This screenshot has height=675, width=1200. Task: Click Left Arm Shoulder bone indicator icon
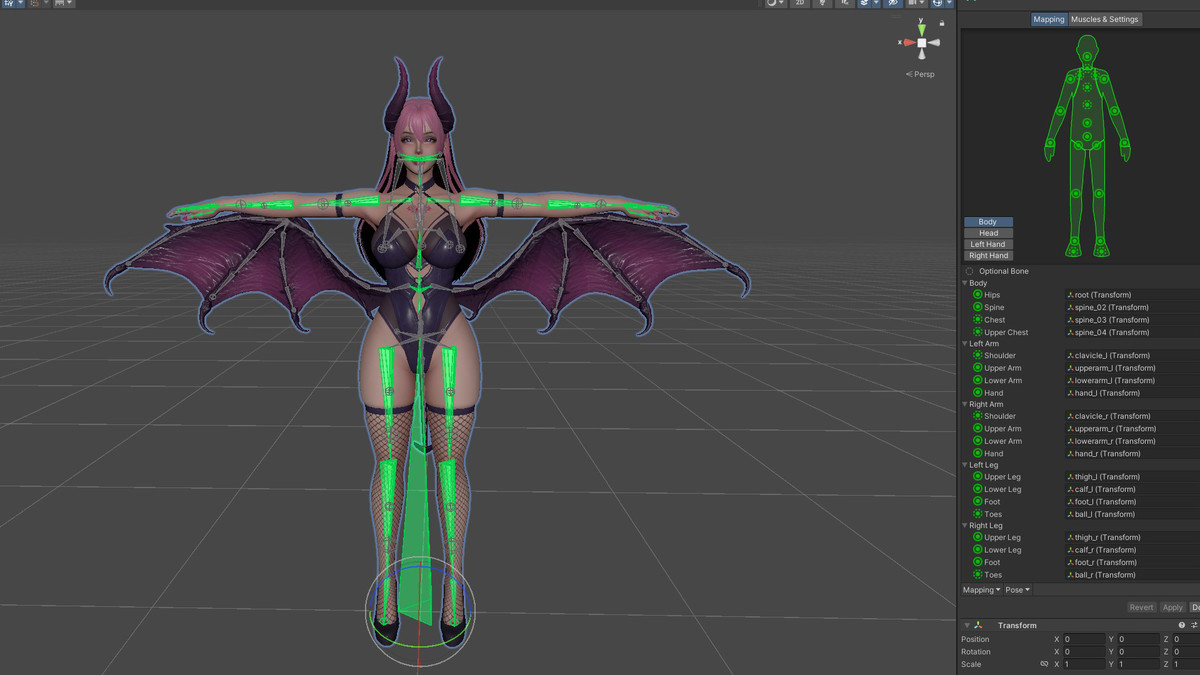pos(977,355)
